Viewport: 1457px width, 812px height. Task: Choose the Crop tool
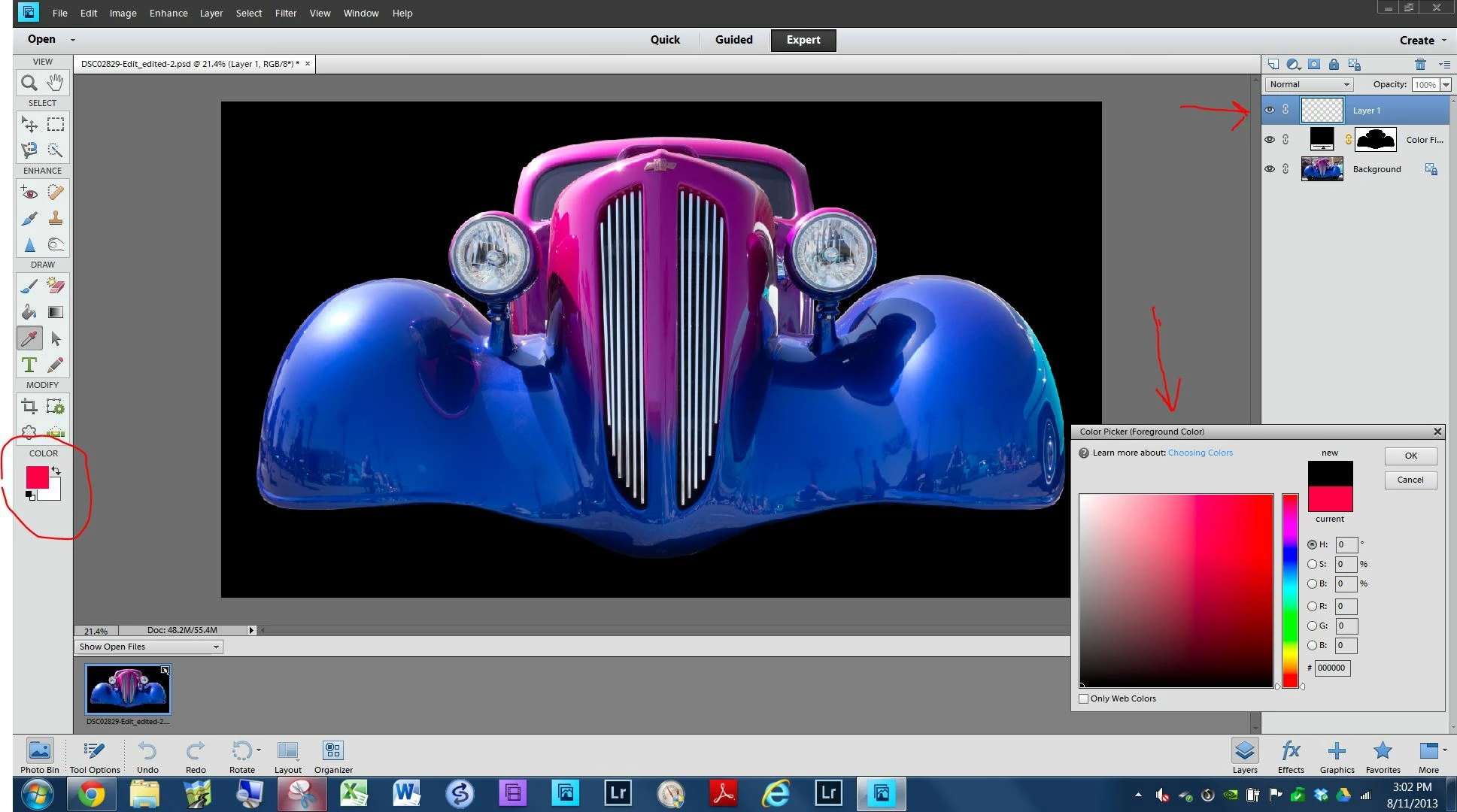click(x=29, y=407)
